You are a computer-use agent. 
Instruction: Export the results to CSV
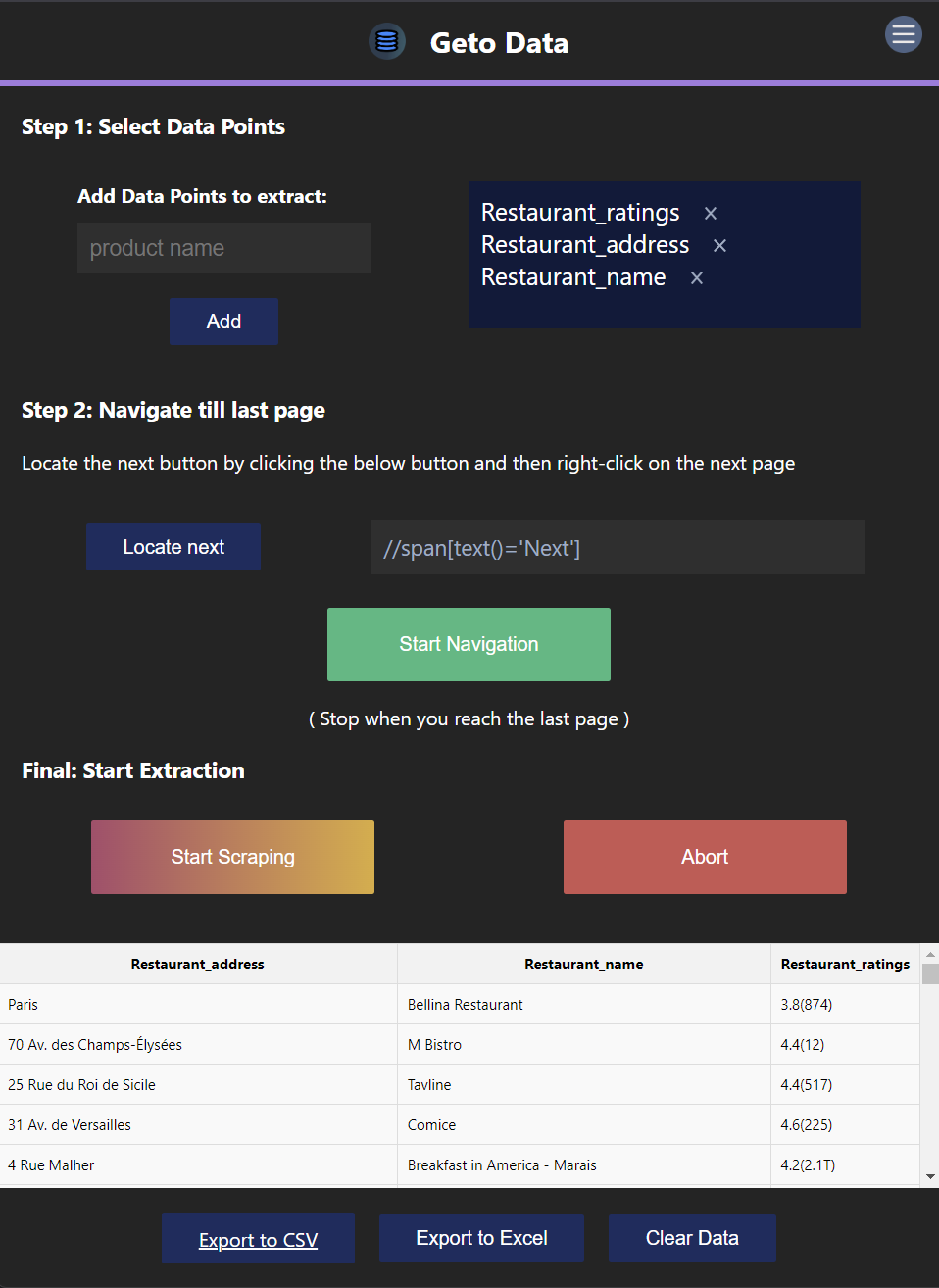coord(258,1239)
